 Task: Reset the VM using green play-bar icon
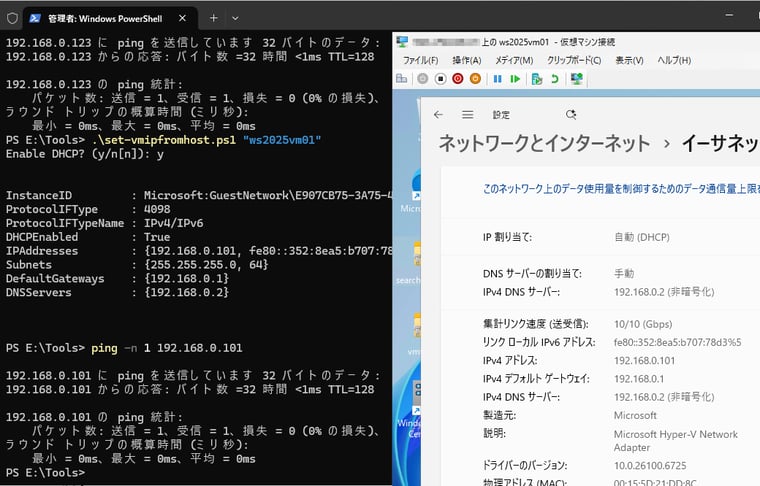click(515, 78)
